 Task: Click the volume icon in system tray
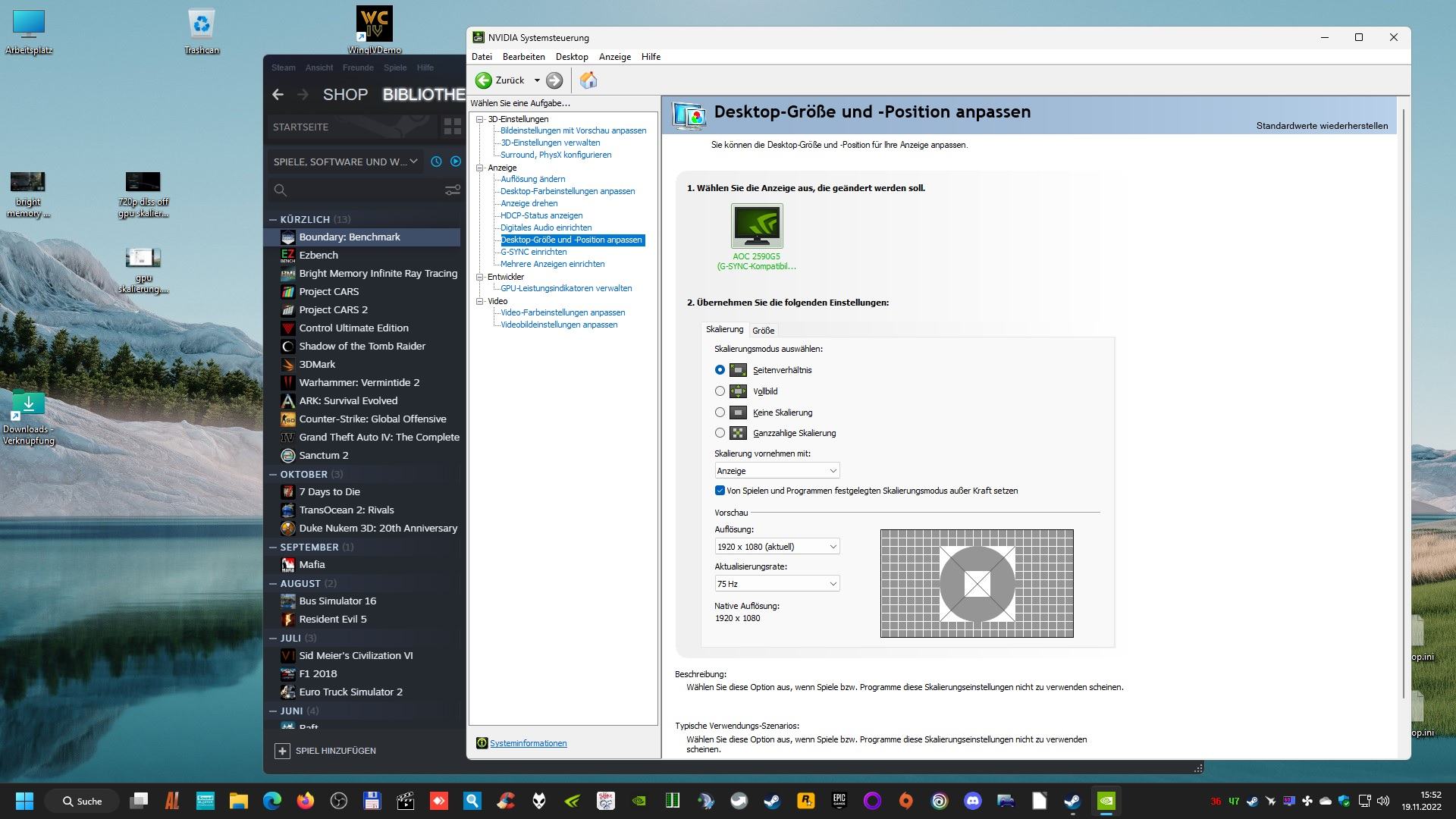coord(1383,801)
